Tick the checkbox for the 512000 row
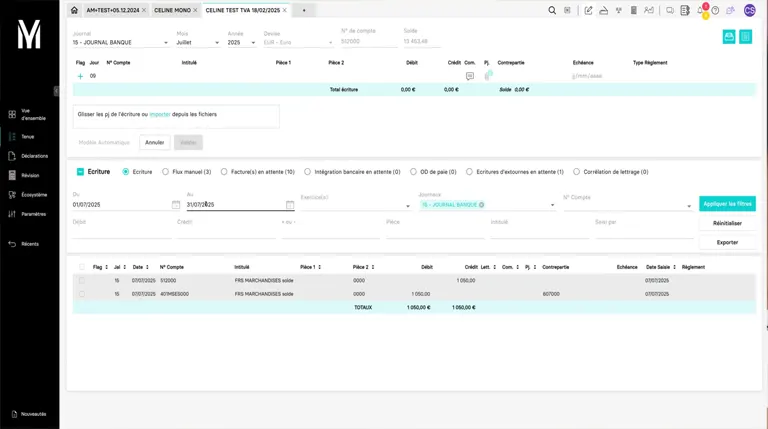Image resolution: width=768 pixels, height=429 pixels. pyautogui.click(x=82, y=280)
